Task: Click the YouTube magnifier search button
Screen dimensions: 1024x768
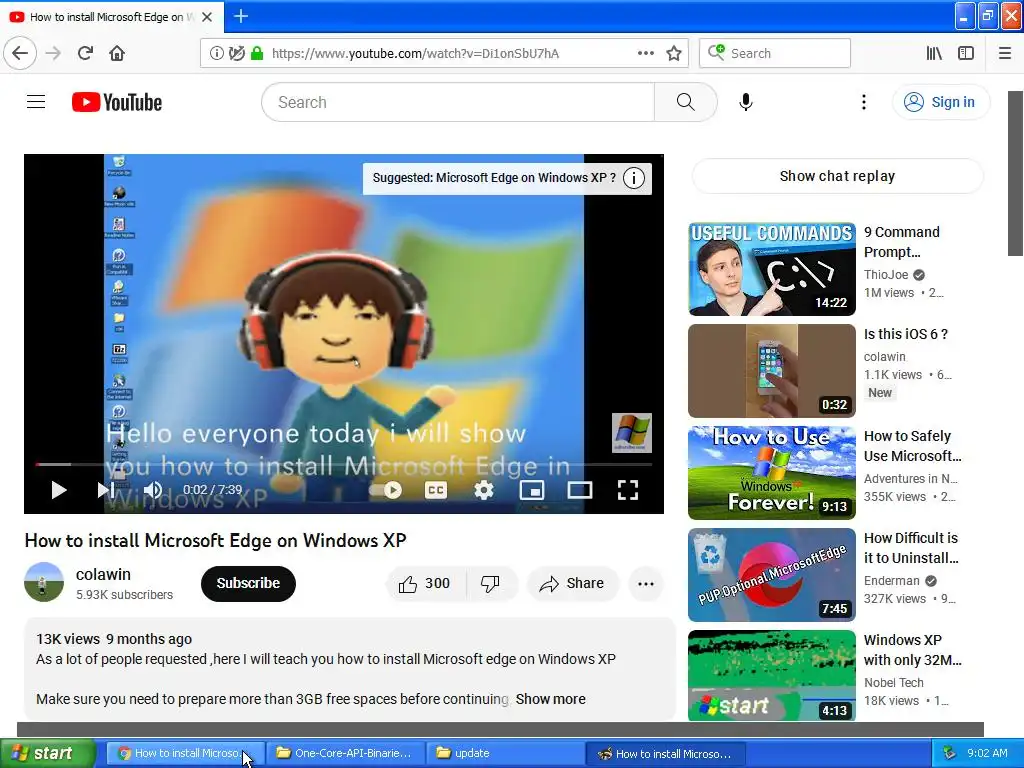Action: (685, 102)
